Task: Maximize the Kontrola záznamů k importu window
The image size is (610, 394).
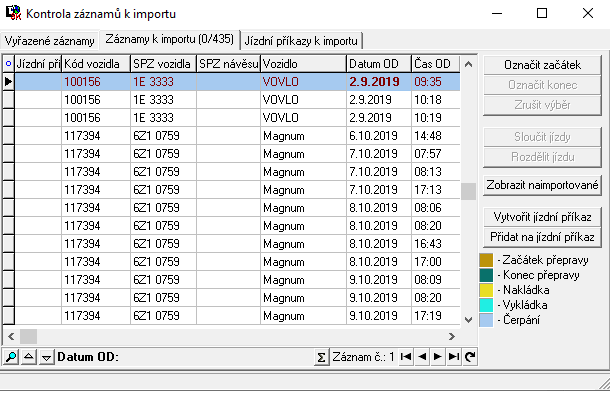Action: click(542, 13)
